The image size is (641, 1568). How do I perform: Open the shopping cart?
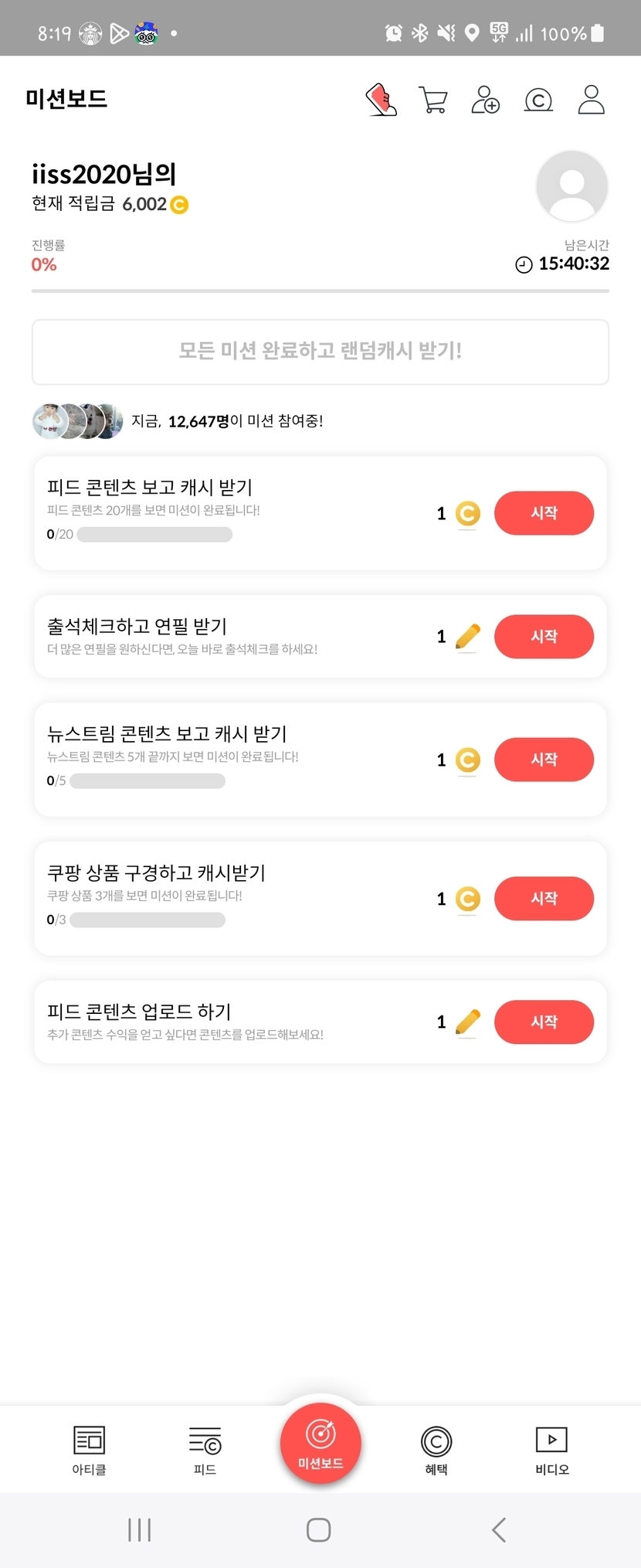coord(432,100)
